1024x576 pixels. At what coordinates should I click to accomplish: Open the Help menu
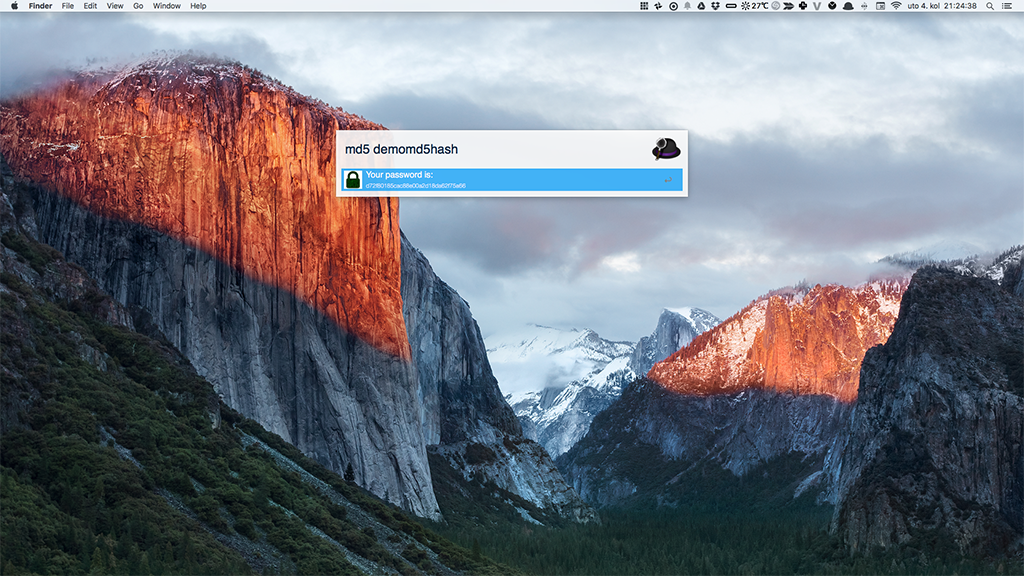click(198, 6)
